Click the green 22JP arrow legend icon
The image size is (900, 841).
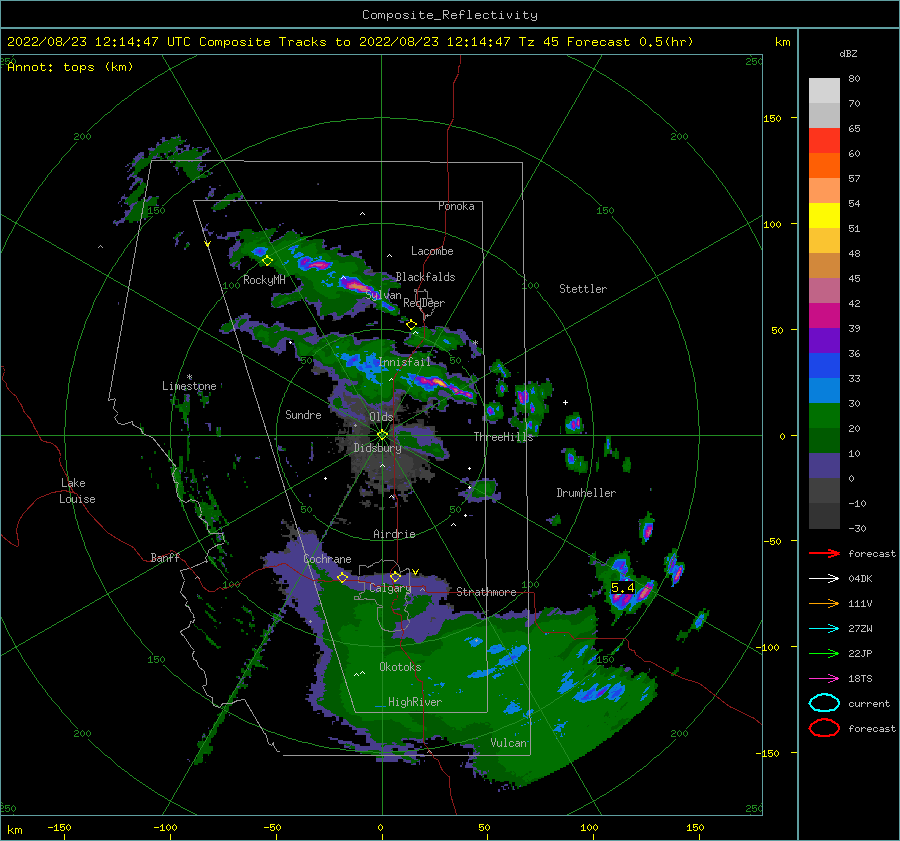(x=824, y=653)
